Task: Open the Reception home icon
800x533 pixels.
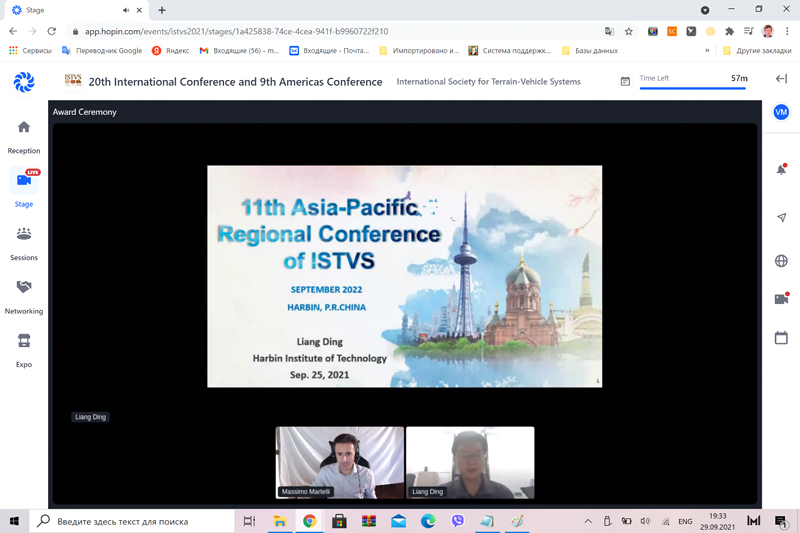Action: click(23, 127)
